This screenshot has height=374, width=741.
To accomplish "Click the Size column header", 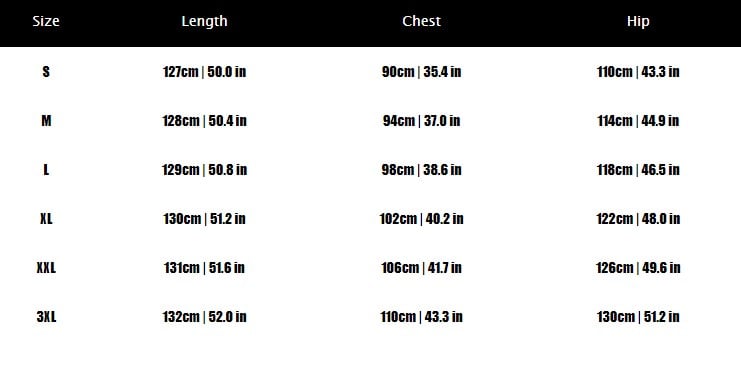I will 46,21.
